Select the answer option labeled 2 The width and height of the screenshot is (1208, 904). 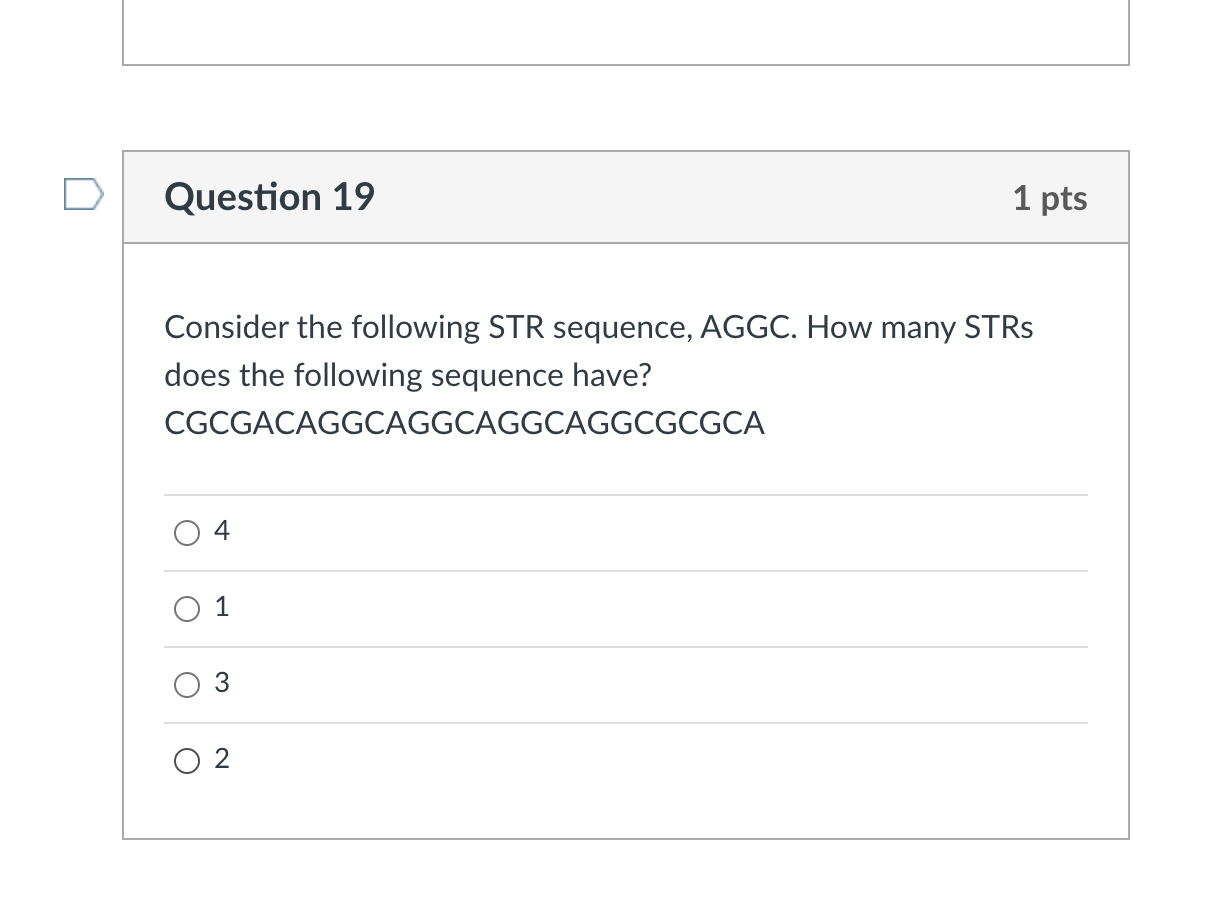tap(221, 759)
